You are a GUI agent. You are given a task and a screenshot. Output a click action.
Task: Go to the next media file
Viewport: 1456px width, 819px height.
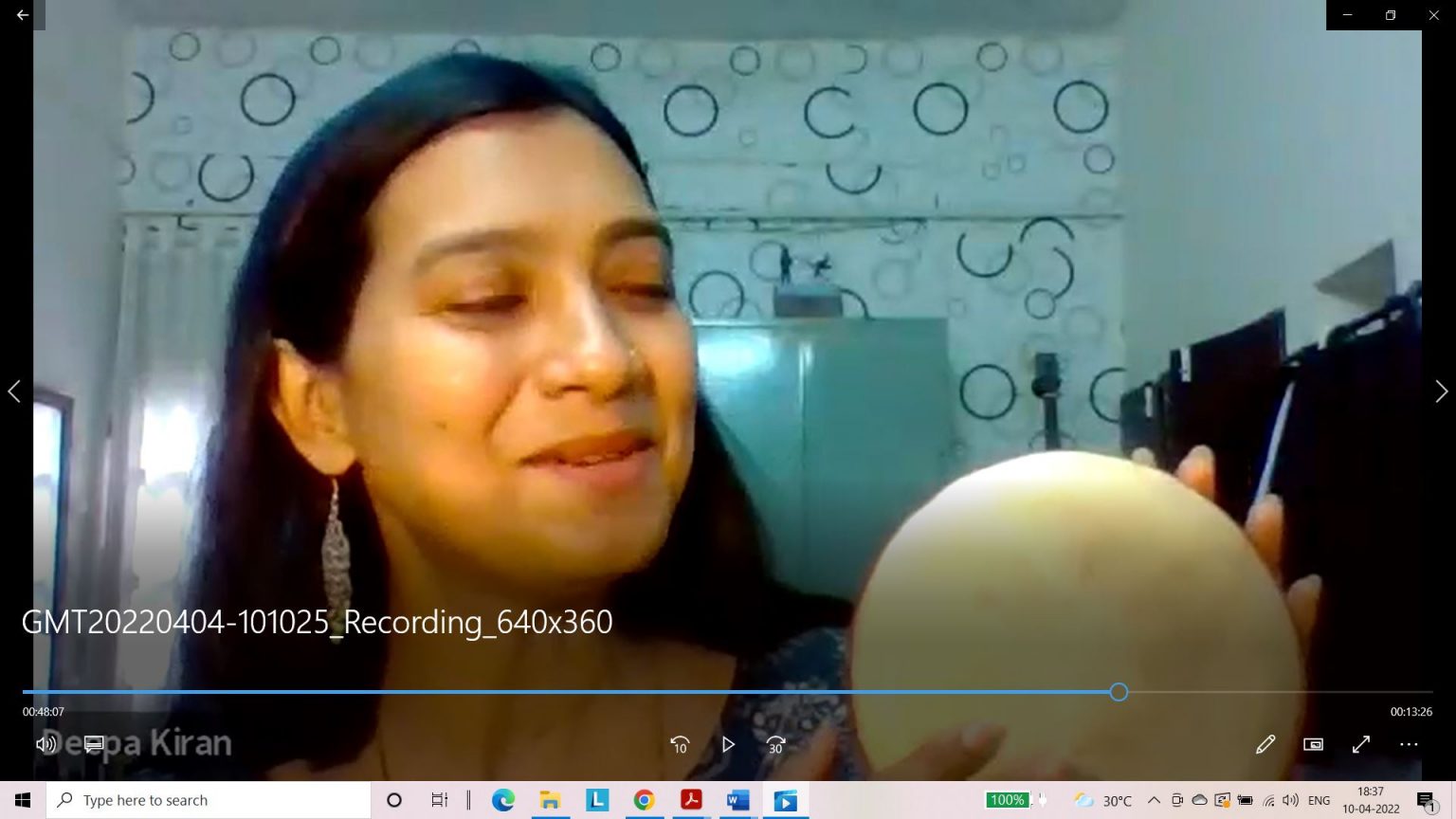[x=1441, y=391]
